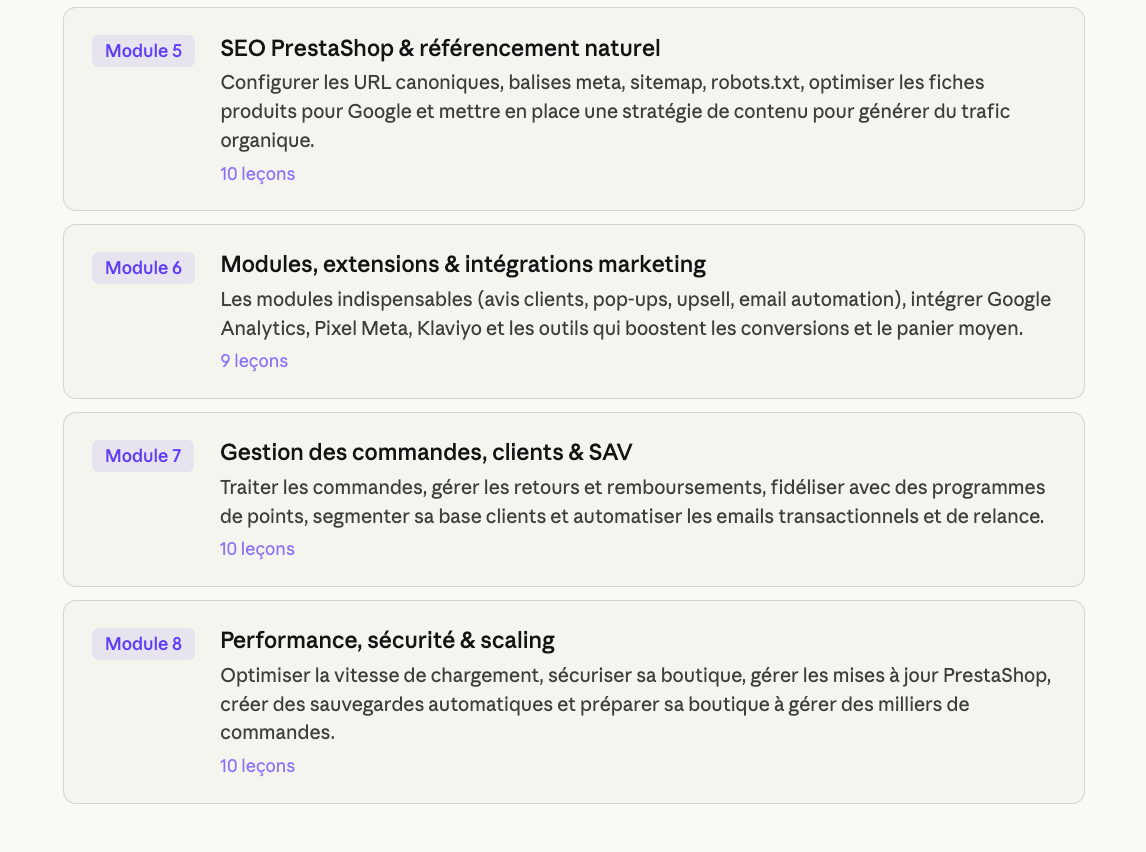
Task: Click "10 leçons" under Performance, sécurité & scaling
Action: (x=257, y=766)
